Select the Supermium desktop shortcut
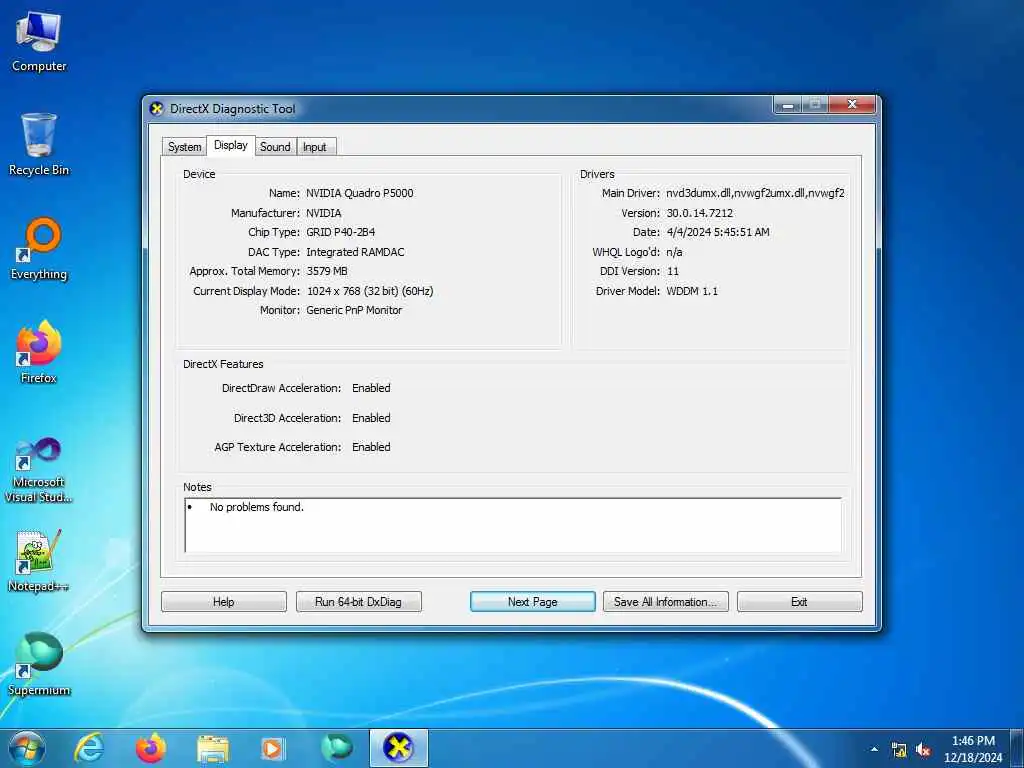Image resolution: width=1024 pixels, height=768 pixels. click(39, 664)
